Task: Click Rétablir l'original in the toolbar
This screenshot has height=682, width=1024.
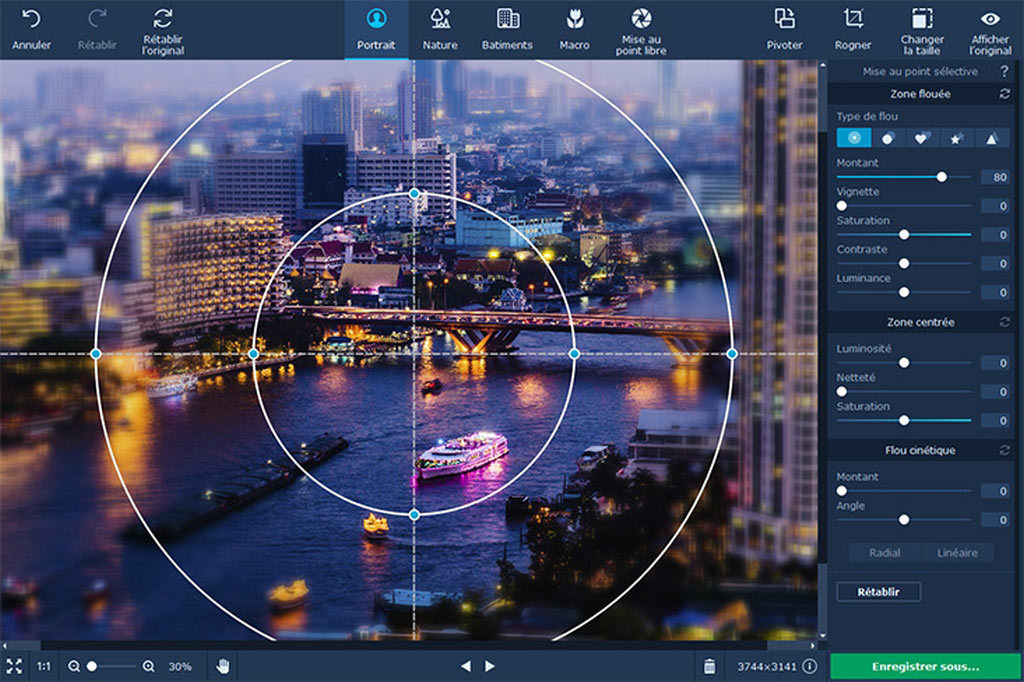Action: (x=163, y=31)
